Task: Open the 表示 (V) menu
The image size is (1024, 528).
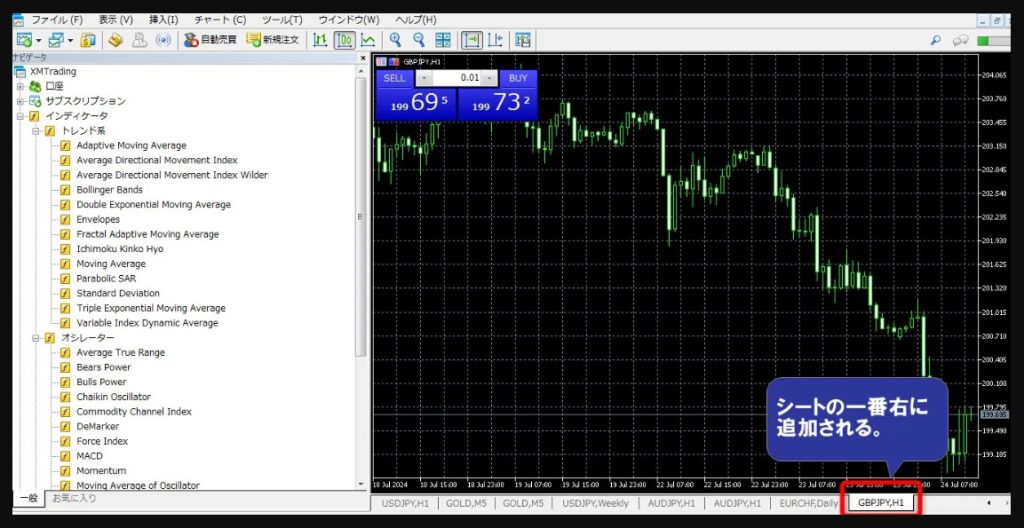Action: pyautogui.click(x=116, y=20)
